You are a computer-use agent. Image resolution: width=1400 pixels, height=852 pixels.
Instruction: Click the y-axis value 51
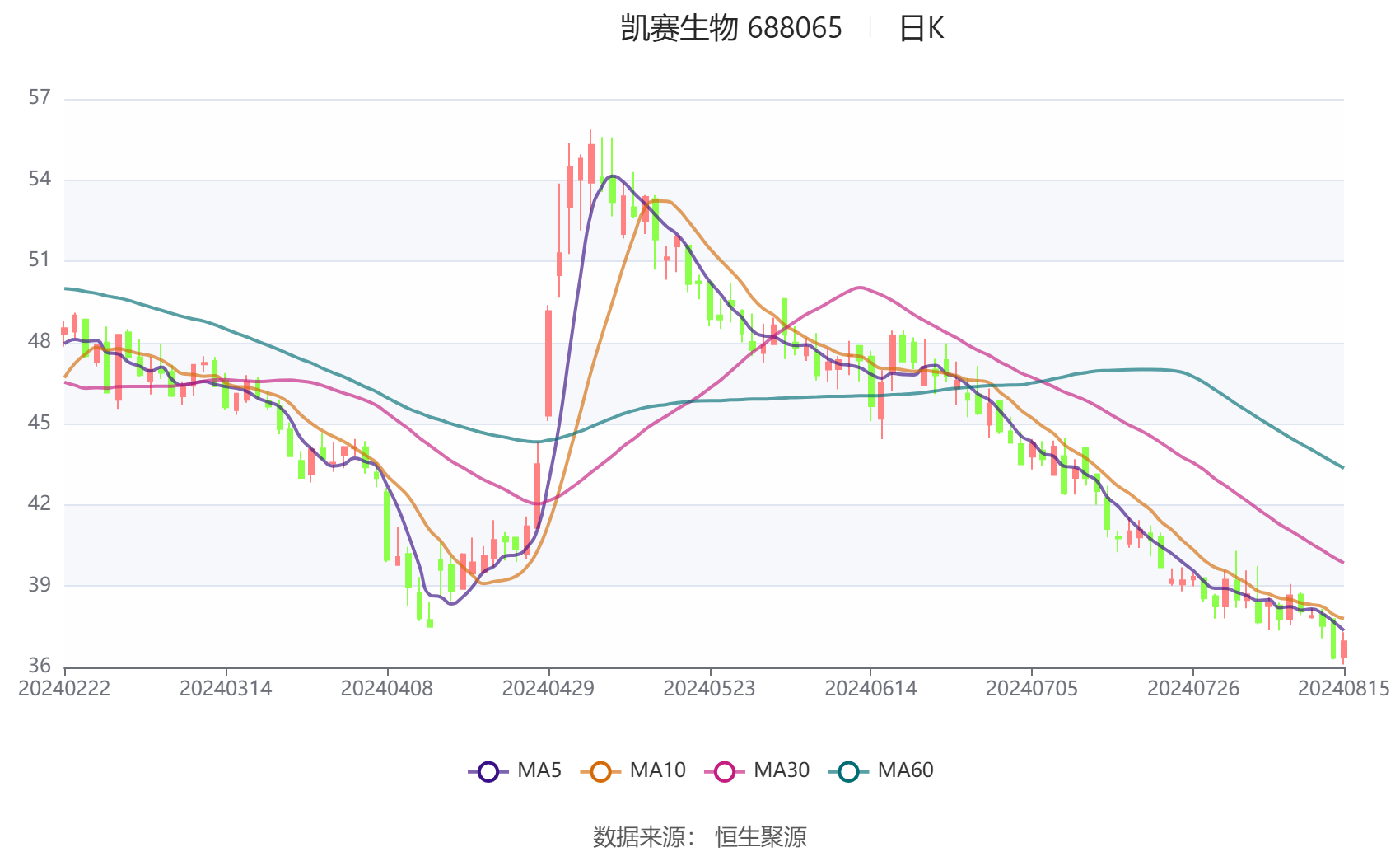(x=40, y=260)
